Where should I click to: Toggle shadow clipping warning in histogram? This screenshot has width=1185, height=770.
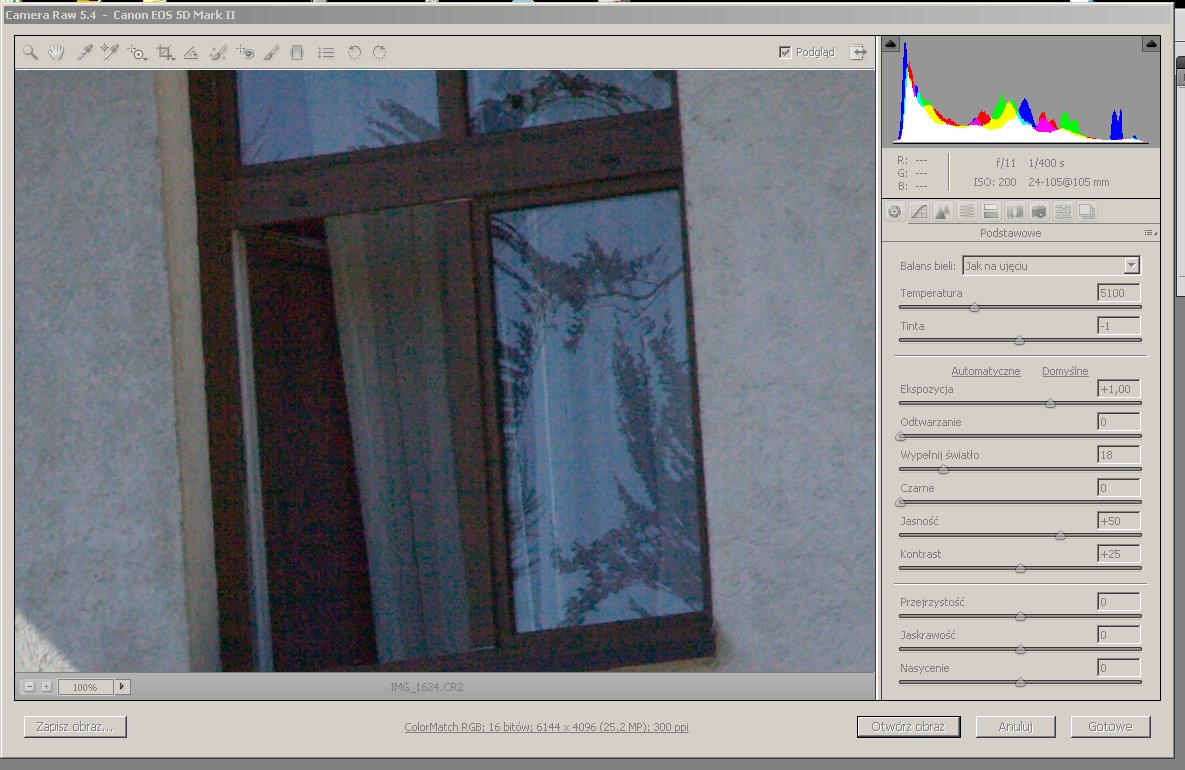click(x=891, y=44)
